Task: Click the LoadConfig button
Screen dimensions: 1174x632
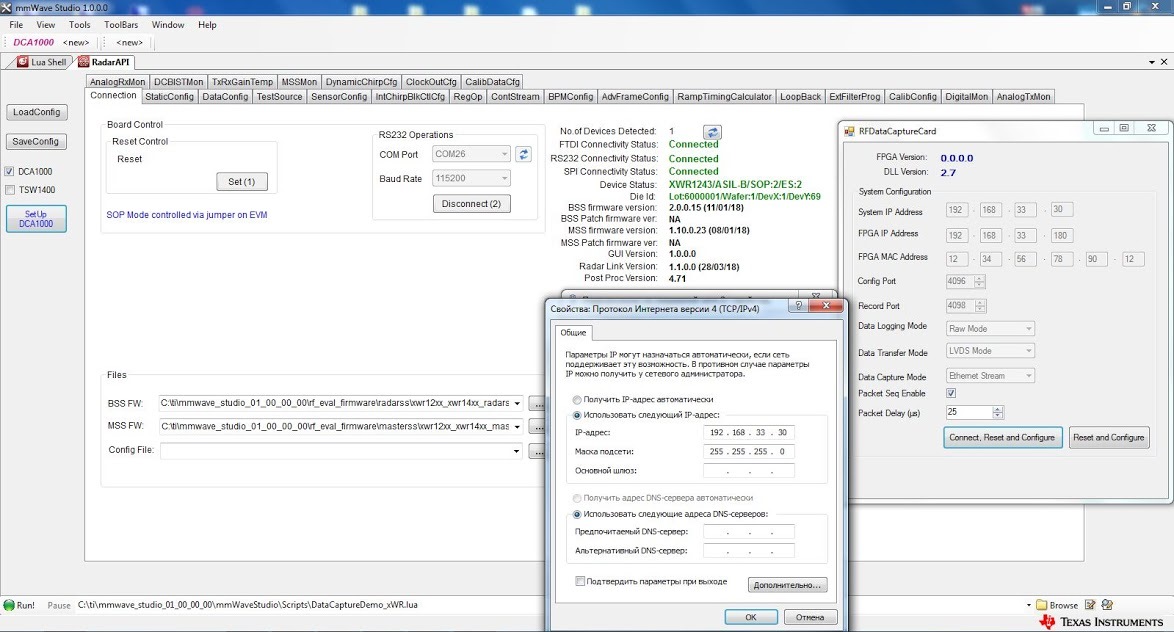Action: pos(36,112)
